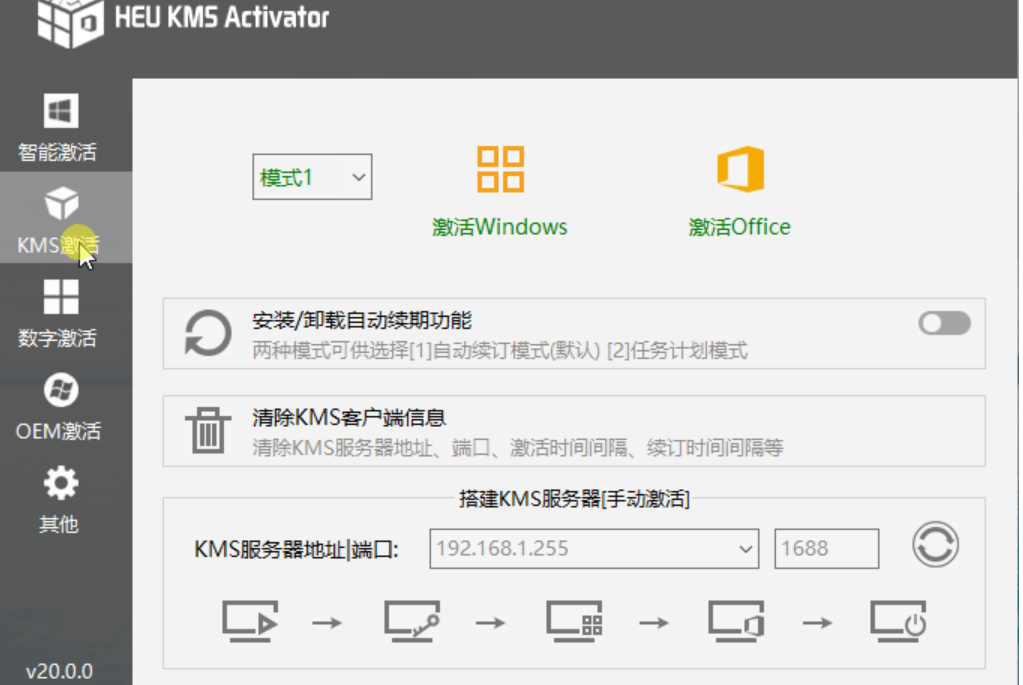Viewport: 1023px width, 685px height.
Task: Click the circular refresh icon beside port field
Action: point(934,546)
